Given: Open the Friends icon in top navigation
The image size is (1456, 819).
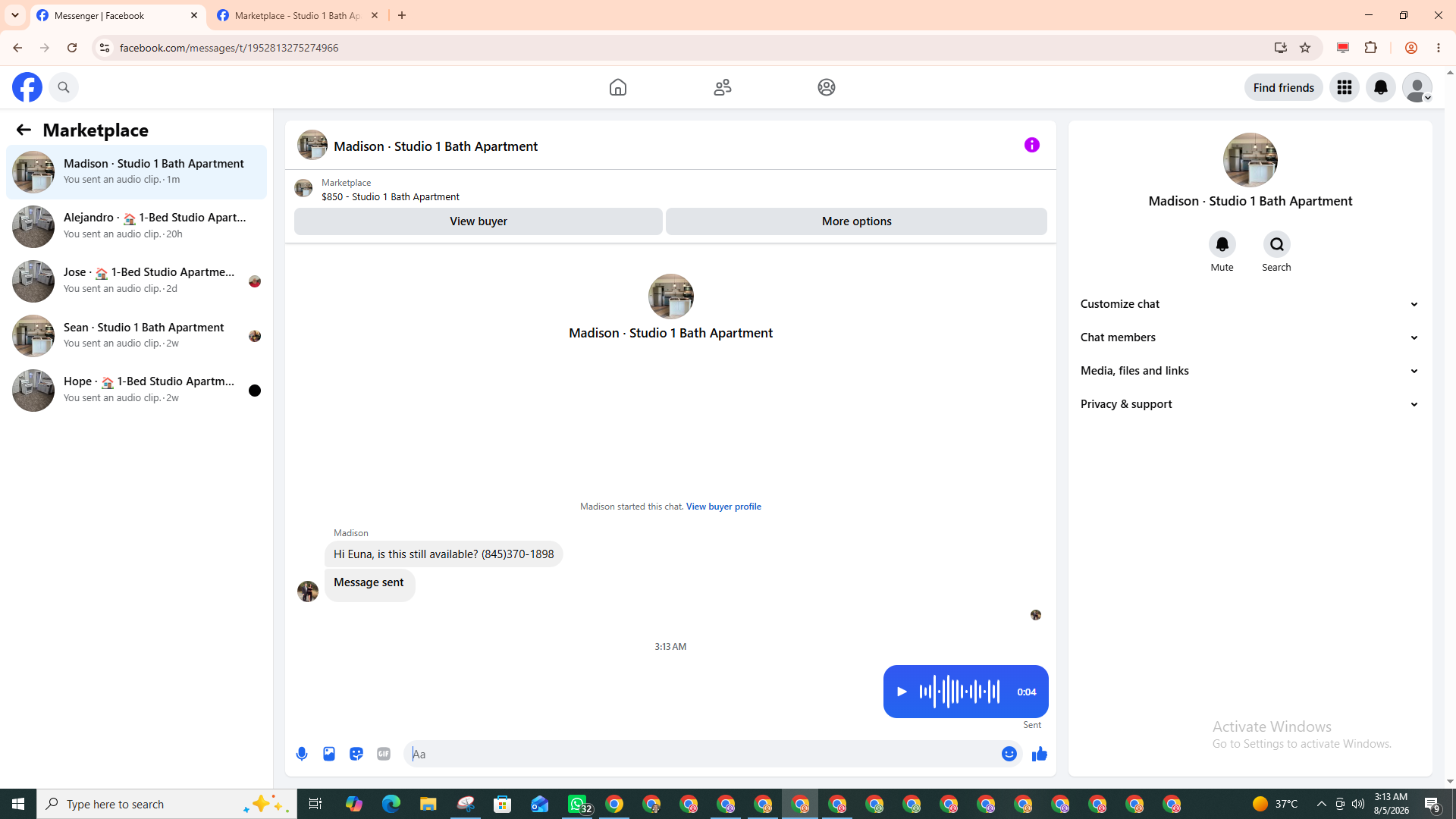Looking at the screenshot, I should click(723, 87).
